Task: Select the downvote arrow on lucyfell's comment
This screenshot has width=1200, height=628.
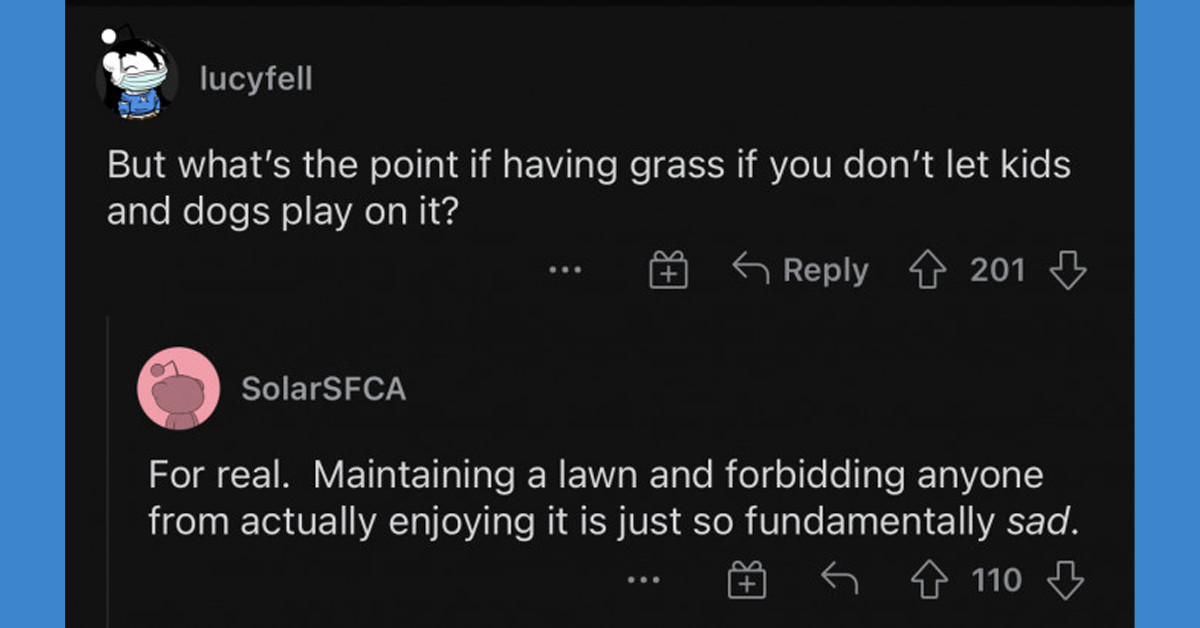Action: click(1068, 269)
